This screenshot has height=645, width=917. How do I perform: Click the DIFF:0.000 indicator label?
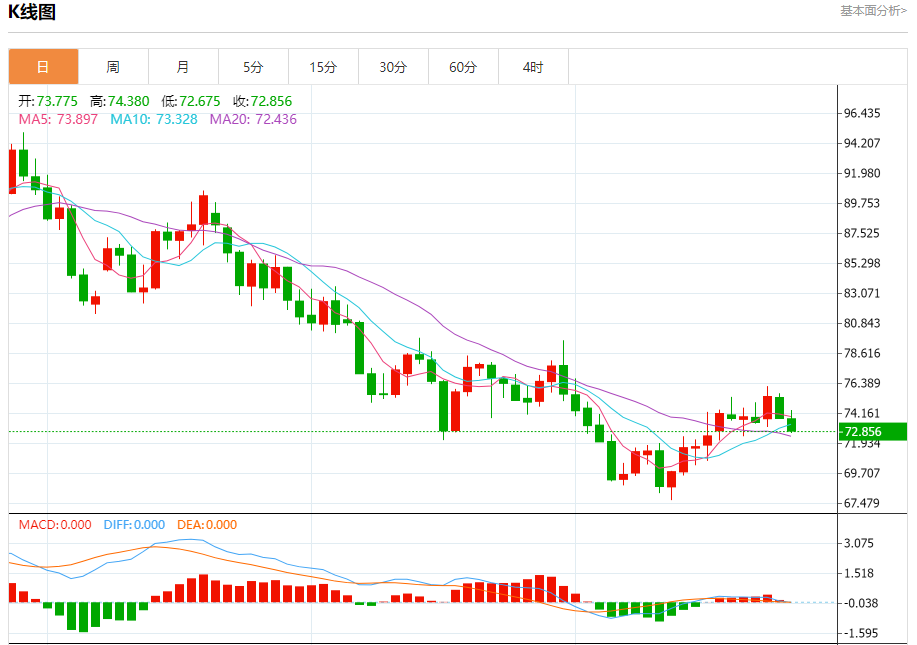pos(134,525)
